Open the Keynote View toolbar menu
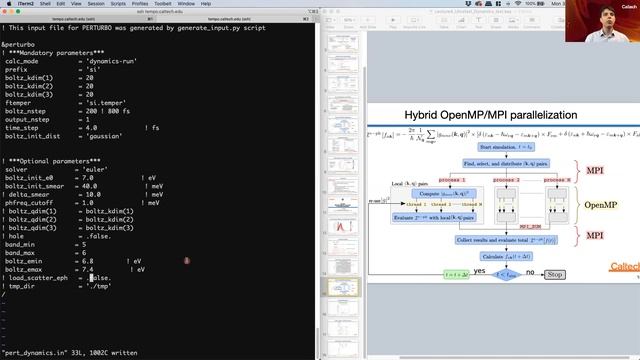 click(x=329, y=21)
